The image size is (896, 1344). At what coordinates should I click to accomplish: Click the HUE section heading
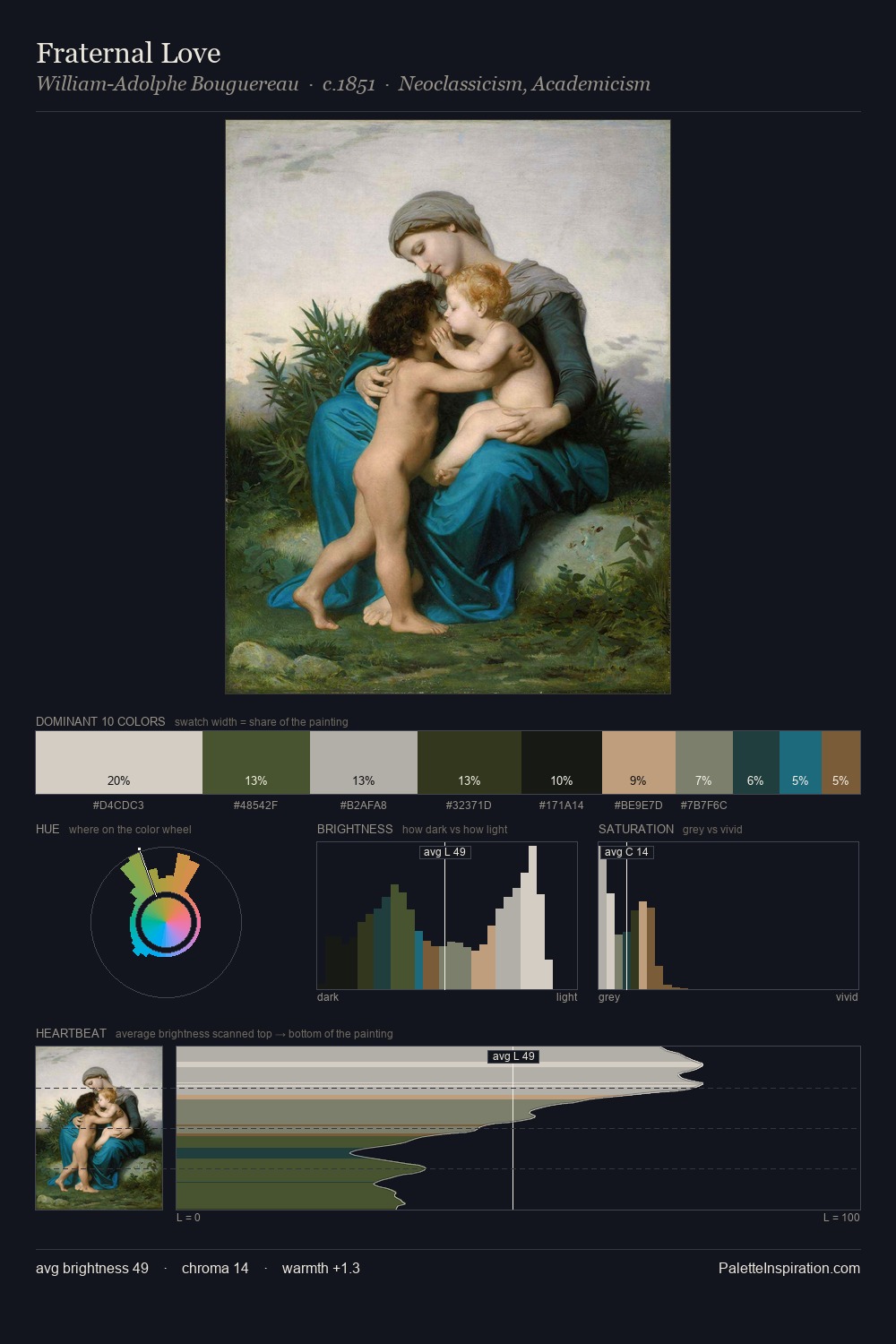click(47, 829)
